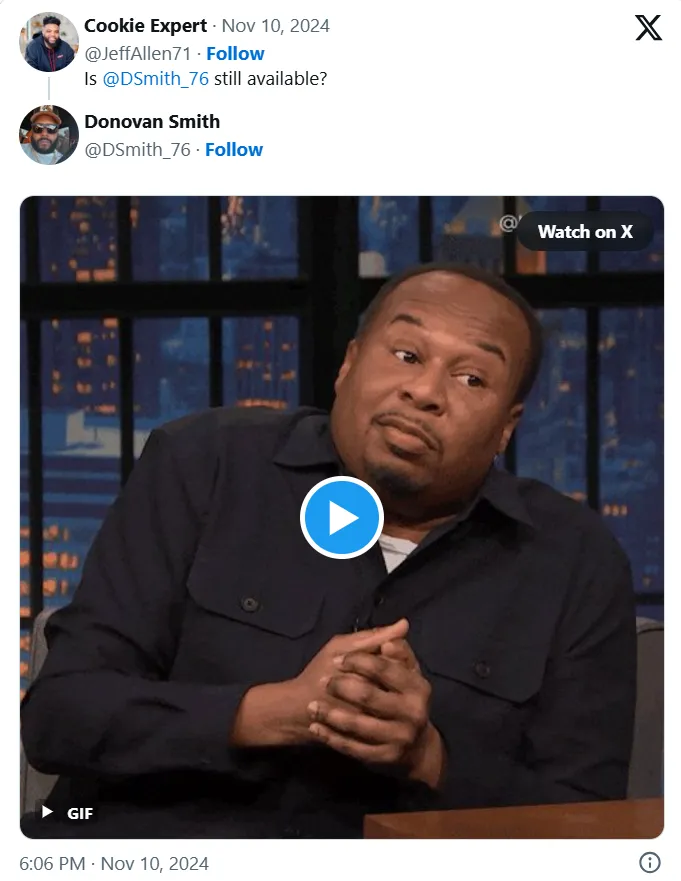Click the GIF image of the man in the dark shirt
The image size is (681, 881).
click(x=342, y=517)
